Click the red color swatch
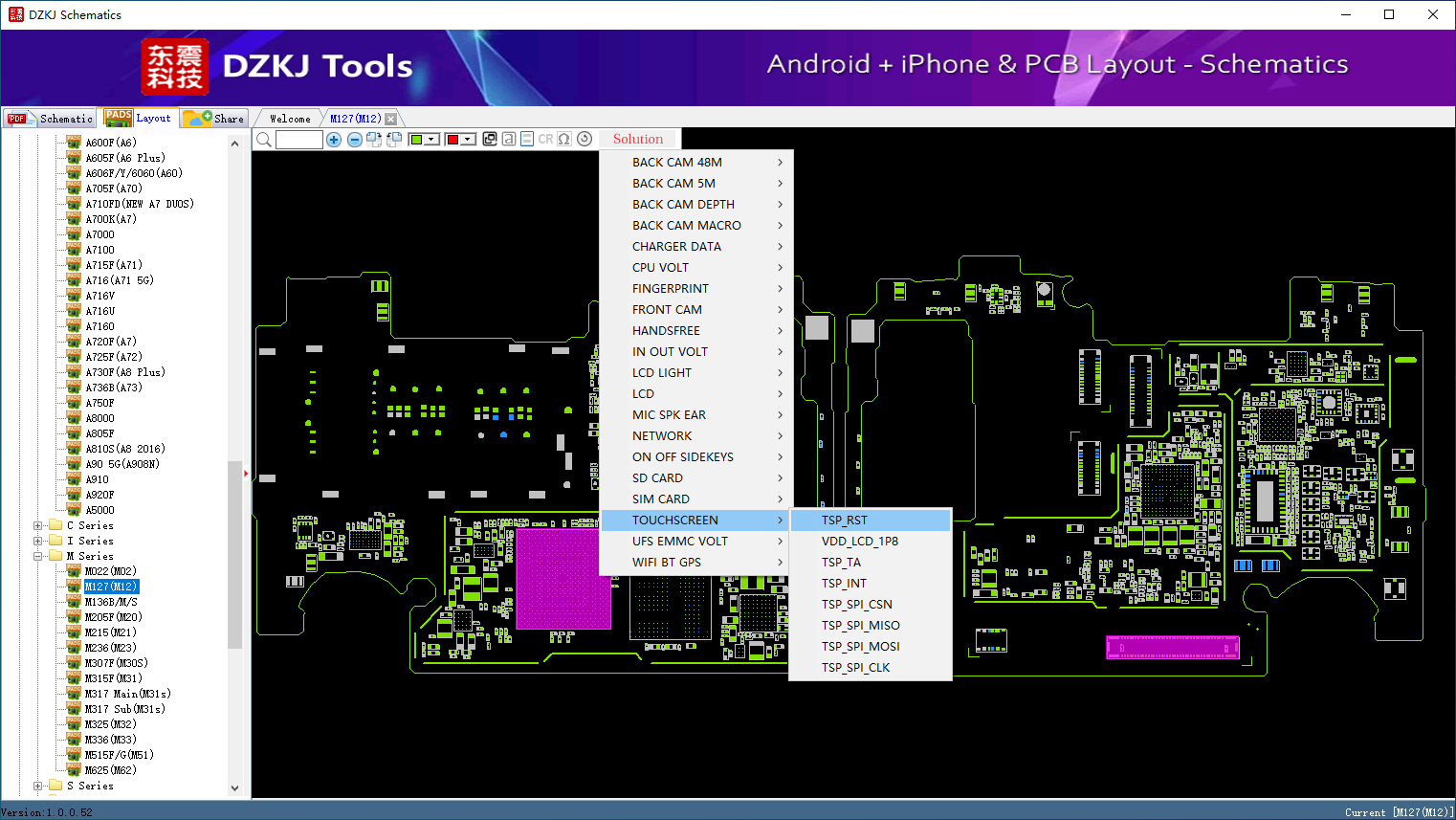Viewport: 1456px width, 820px height. tap(453, 140)
